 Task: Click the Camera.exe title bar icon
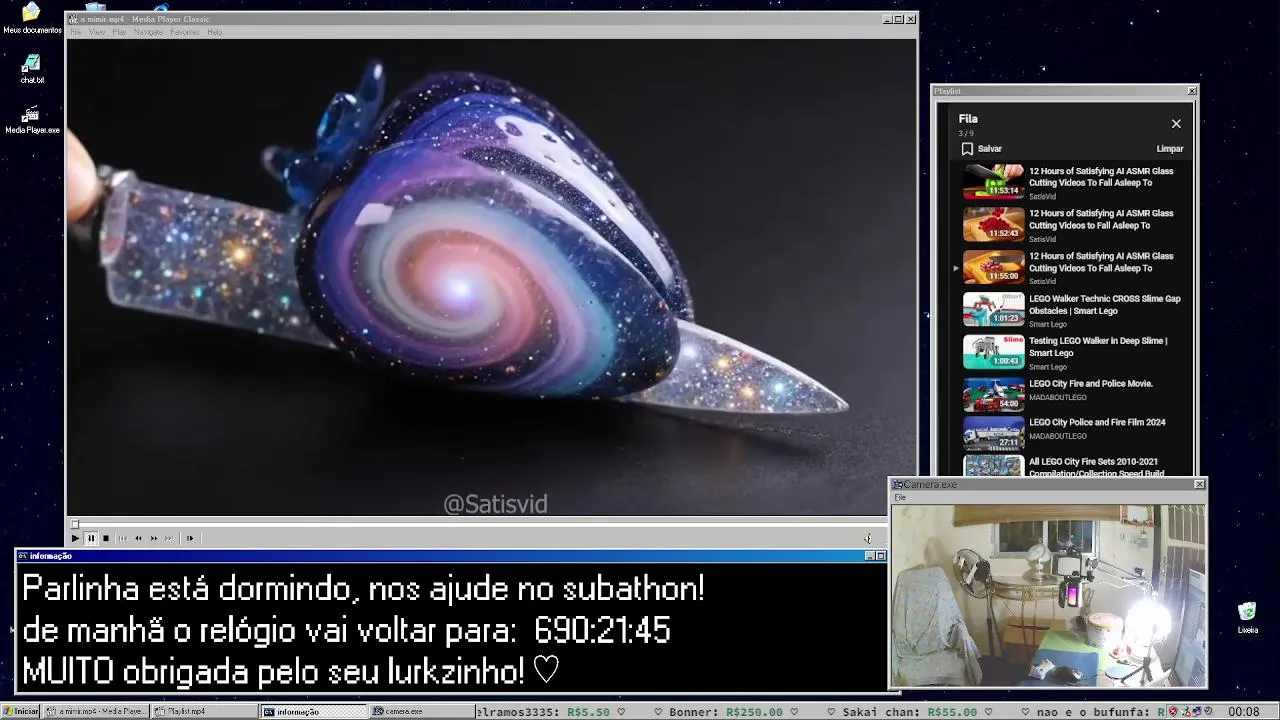tap(897, 484)
